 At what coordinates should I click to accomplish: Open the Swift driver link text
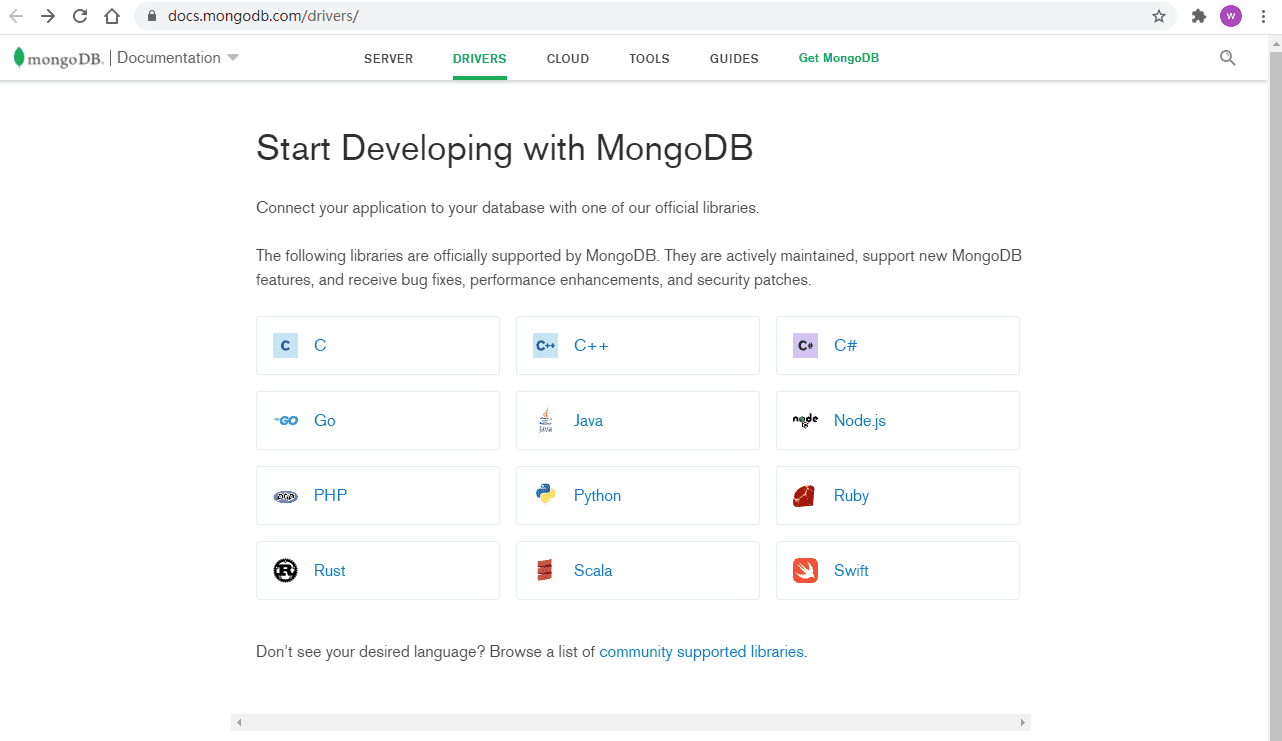851,571
